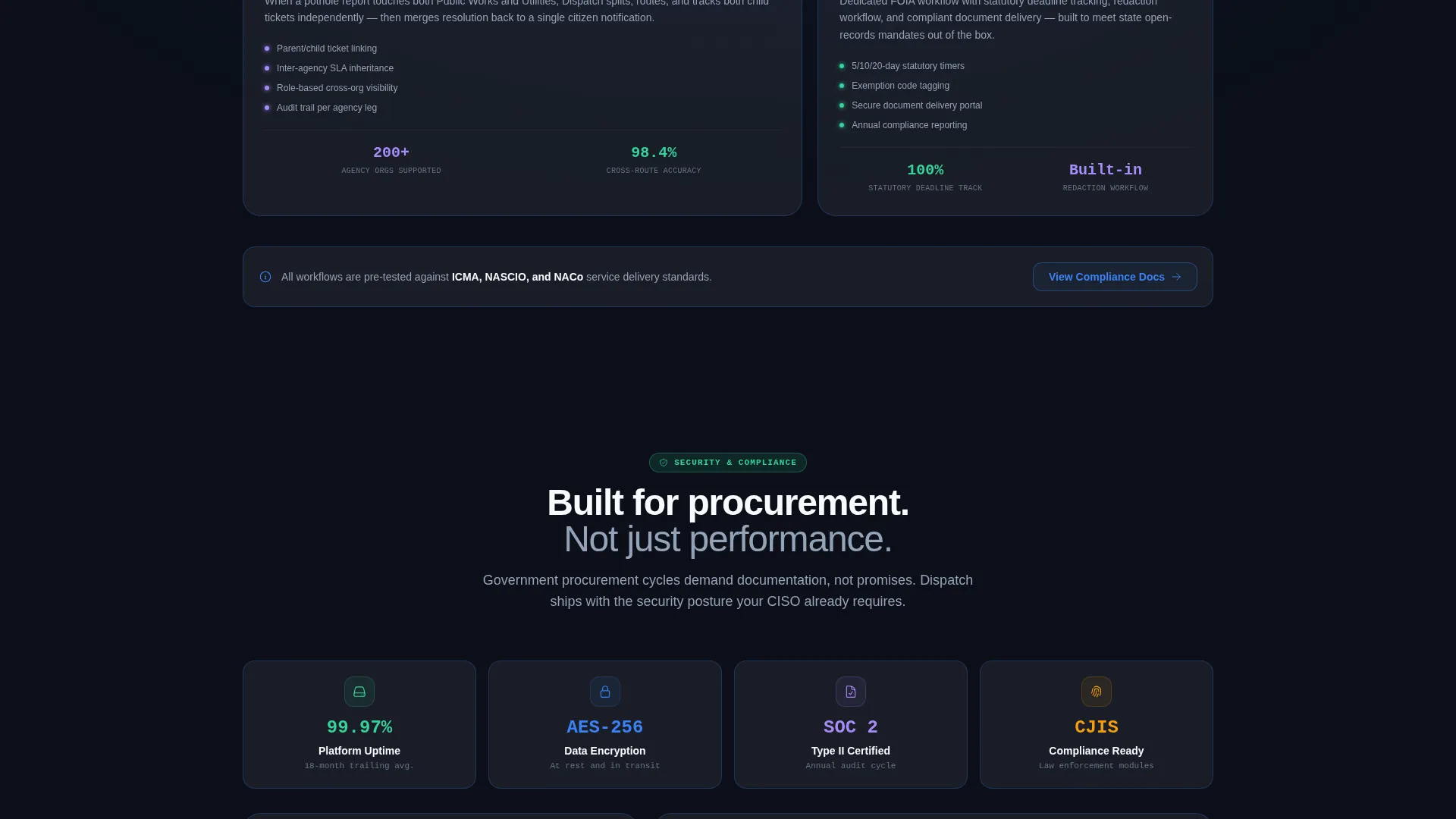
Task: Click the SECURITY & COMPLIANCE badge
Action: (728, 463)
